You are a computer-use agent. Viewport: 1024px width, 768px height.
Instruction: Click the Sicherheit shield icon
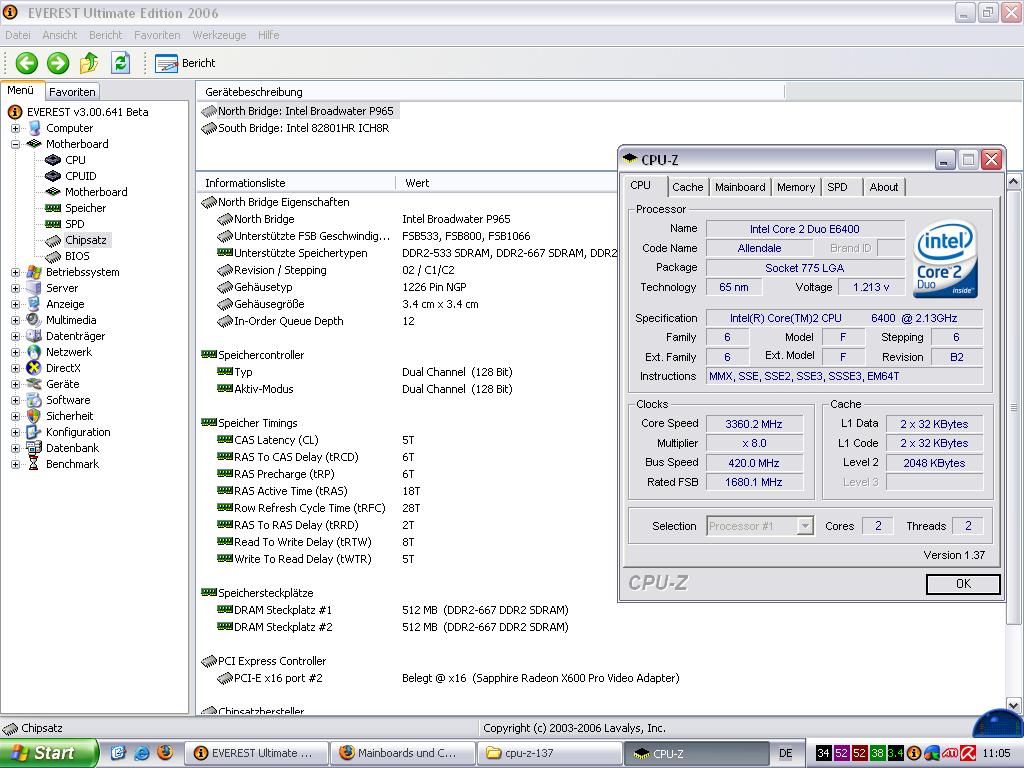pyautogui.click(x=34, y=416)
